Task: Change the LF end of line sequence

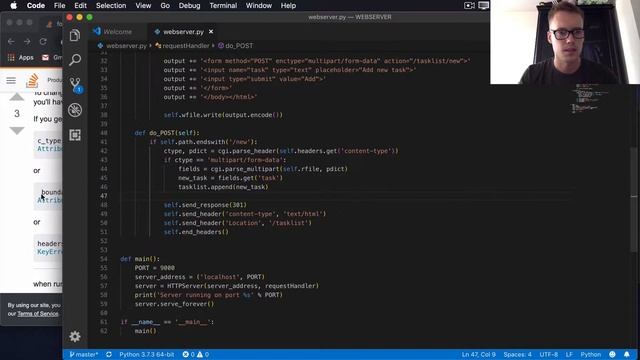Action: [569, 354]
